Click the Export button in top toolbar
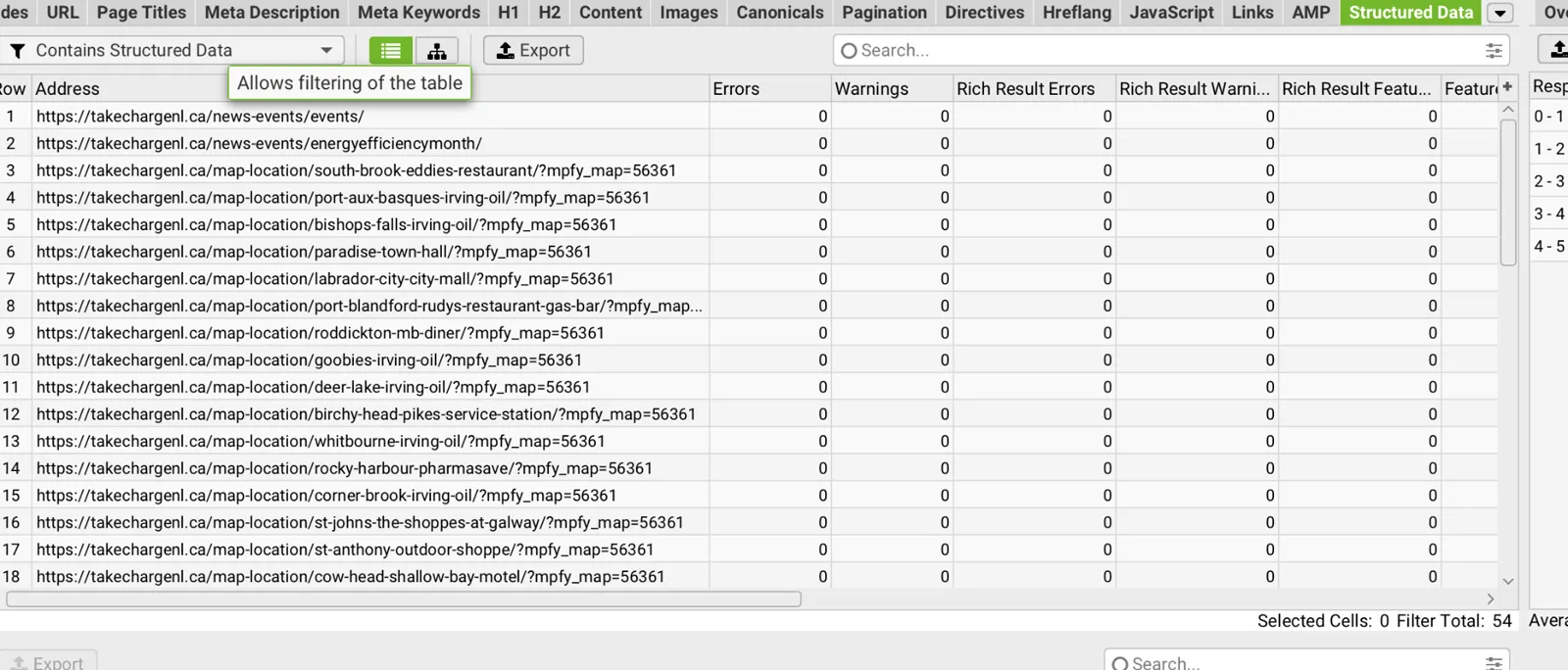Image resolution: width=1568 pixels, height=670 pixels. click(533, 50)
